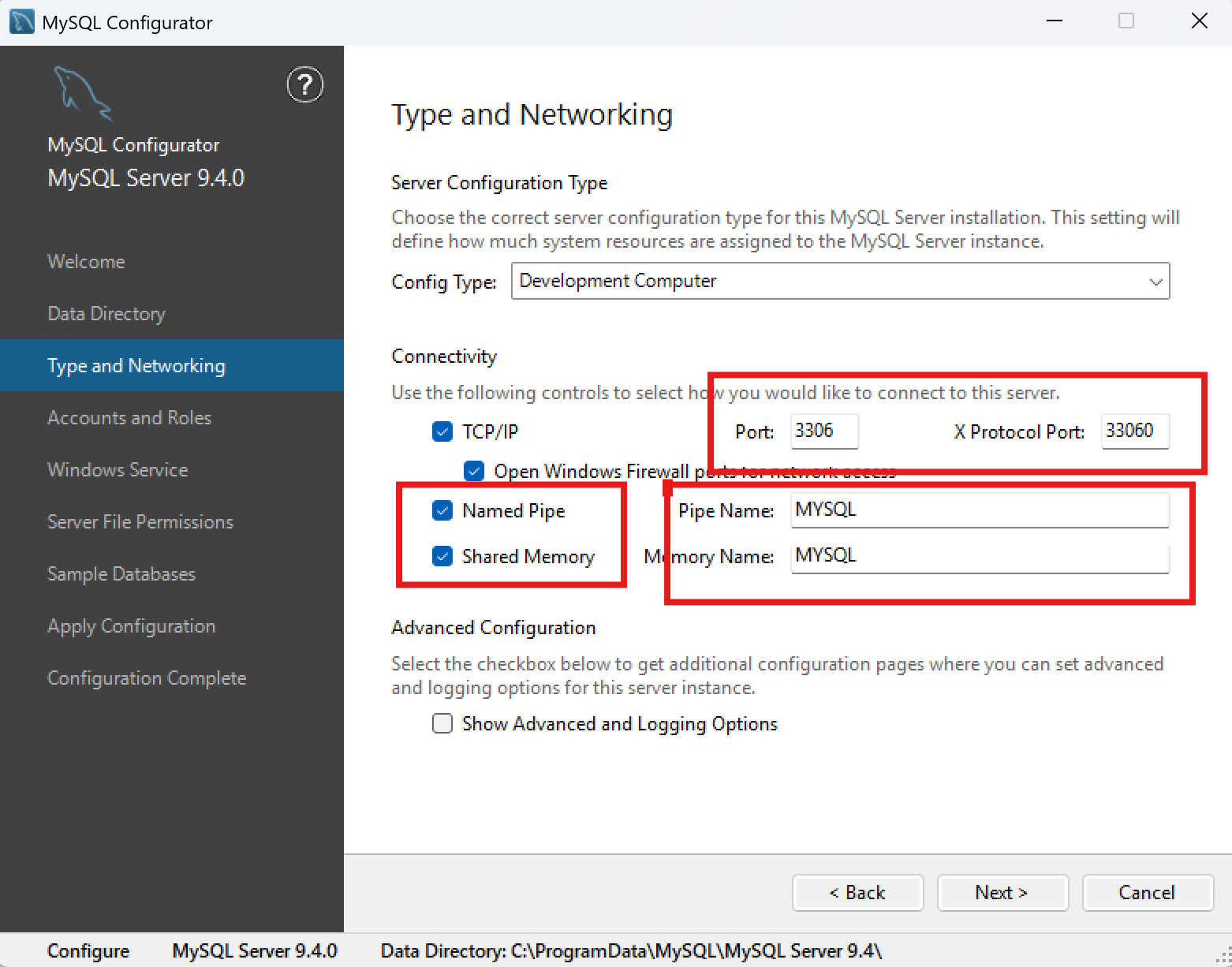Click the MySQL Configurator title bar icon
The width and height of the screenshot is (1232, 967).
pyautogui.click(x=21, y=21)
